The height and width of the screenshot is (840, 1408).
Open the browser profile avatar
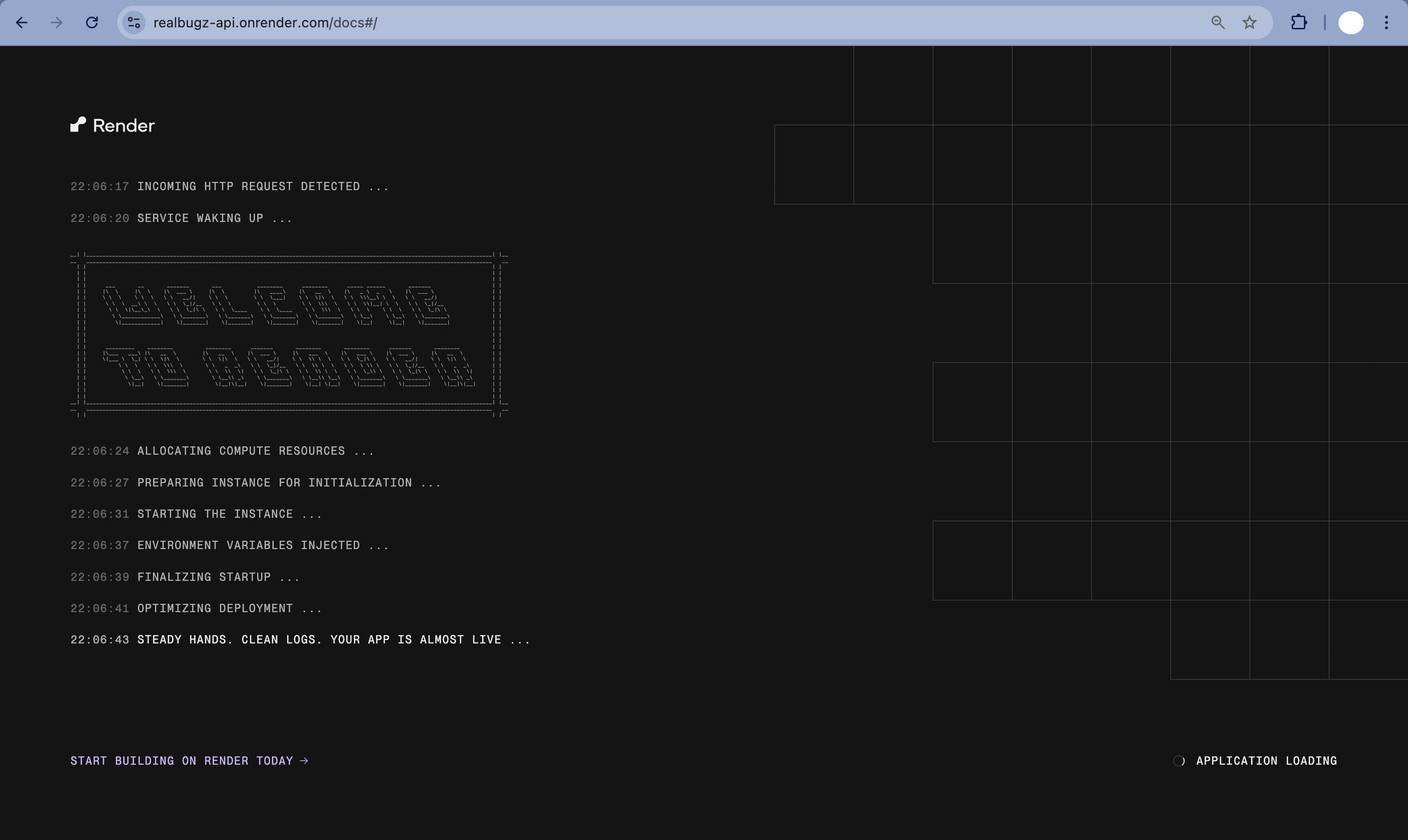pyautogui.click(x=1350, y=22)
